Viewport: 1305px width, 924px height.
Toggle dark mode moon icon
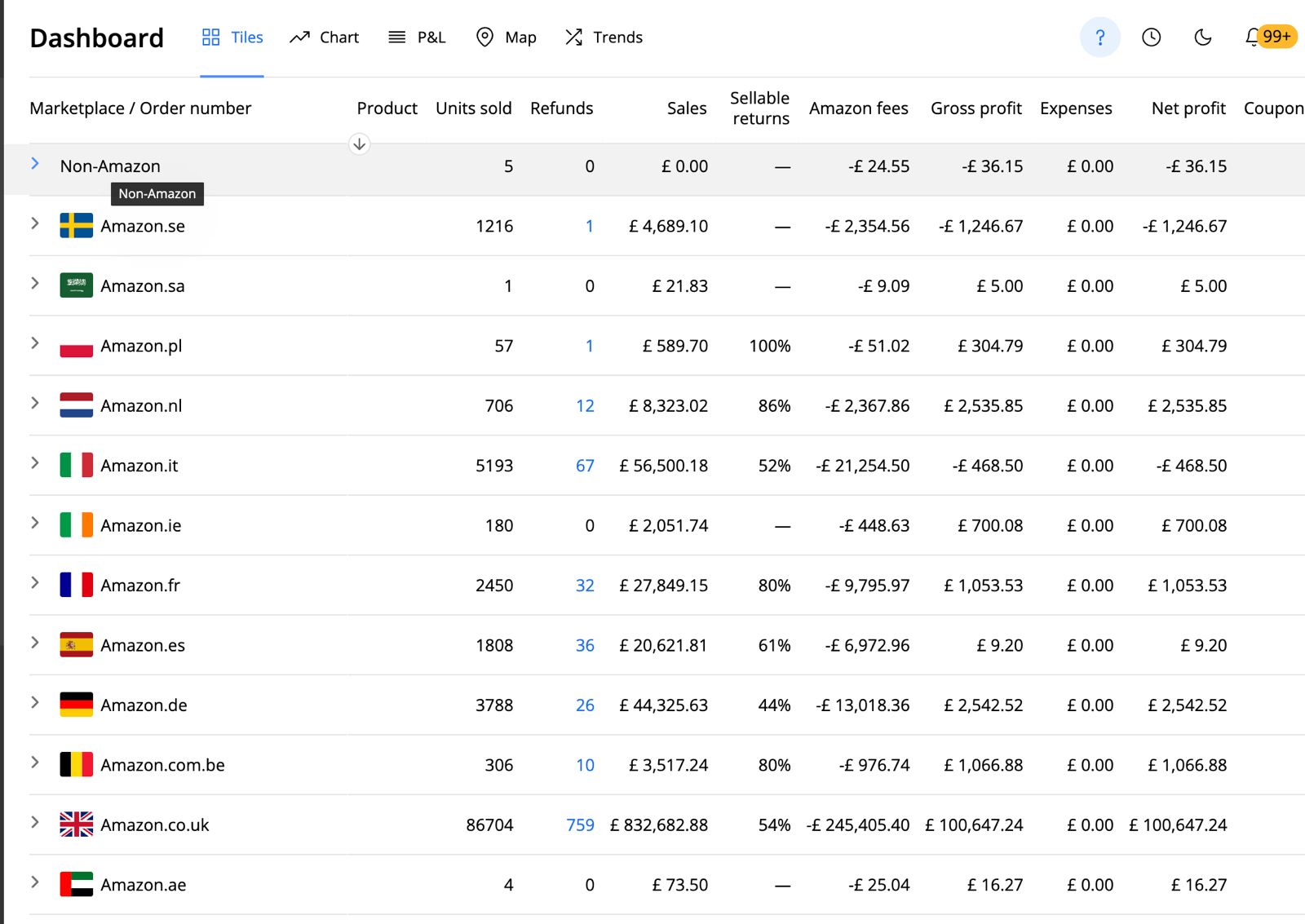coord(1202,38)
